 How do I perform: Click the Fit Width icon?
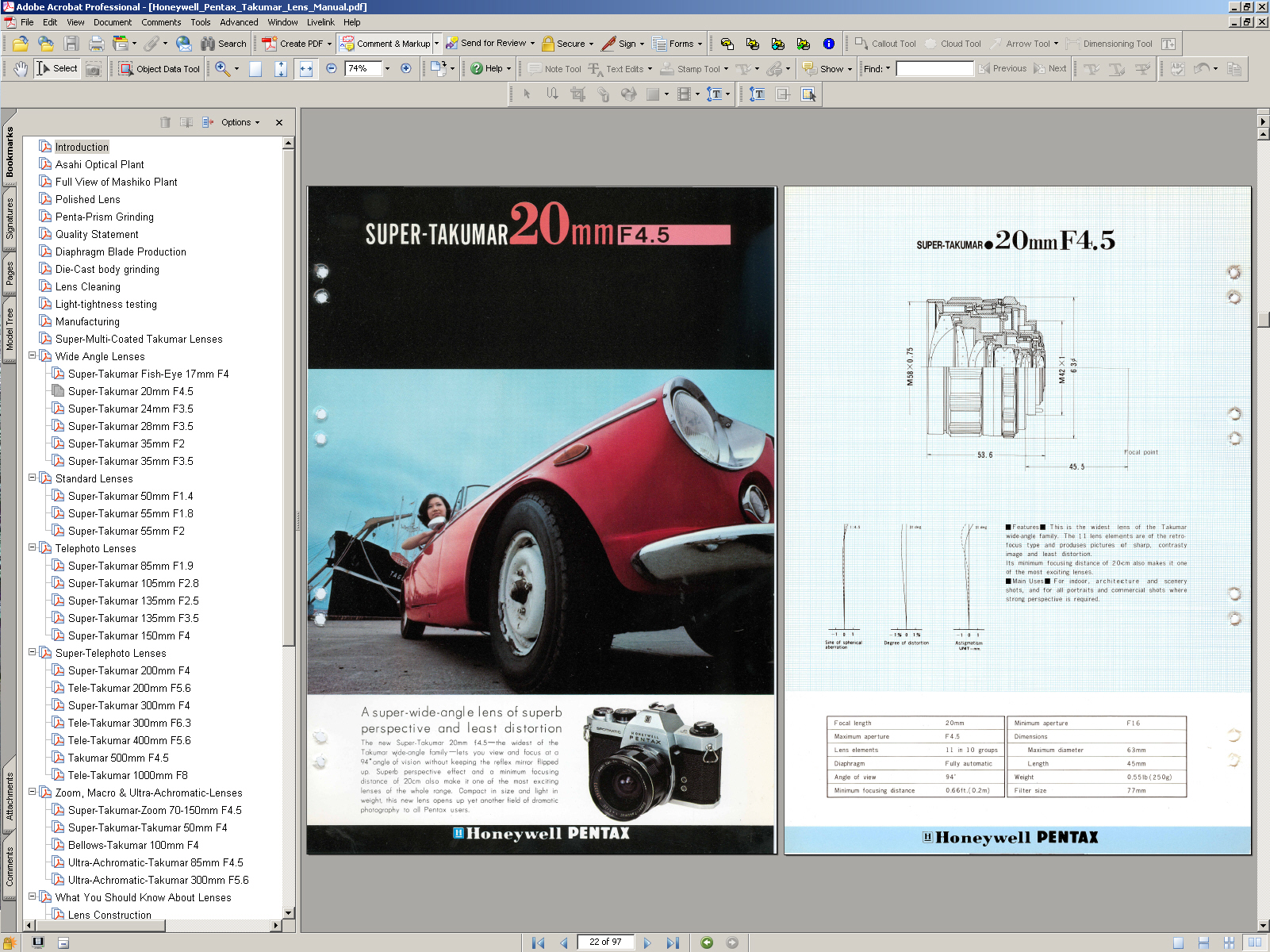tap(306, 69)
